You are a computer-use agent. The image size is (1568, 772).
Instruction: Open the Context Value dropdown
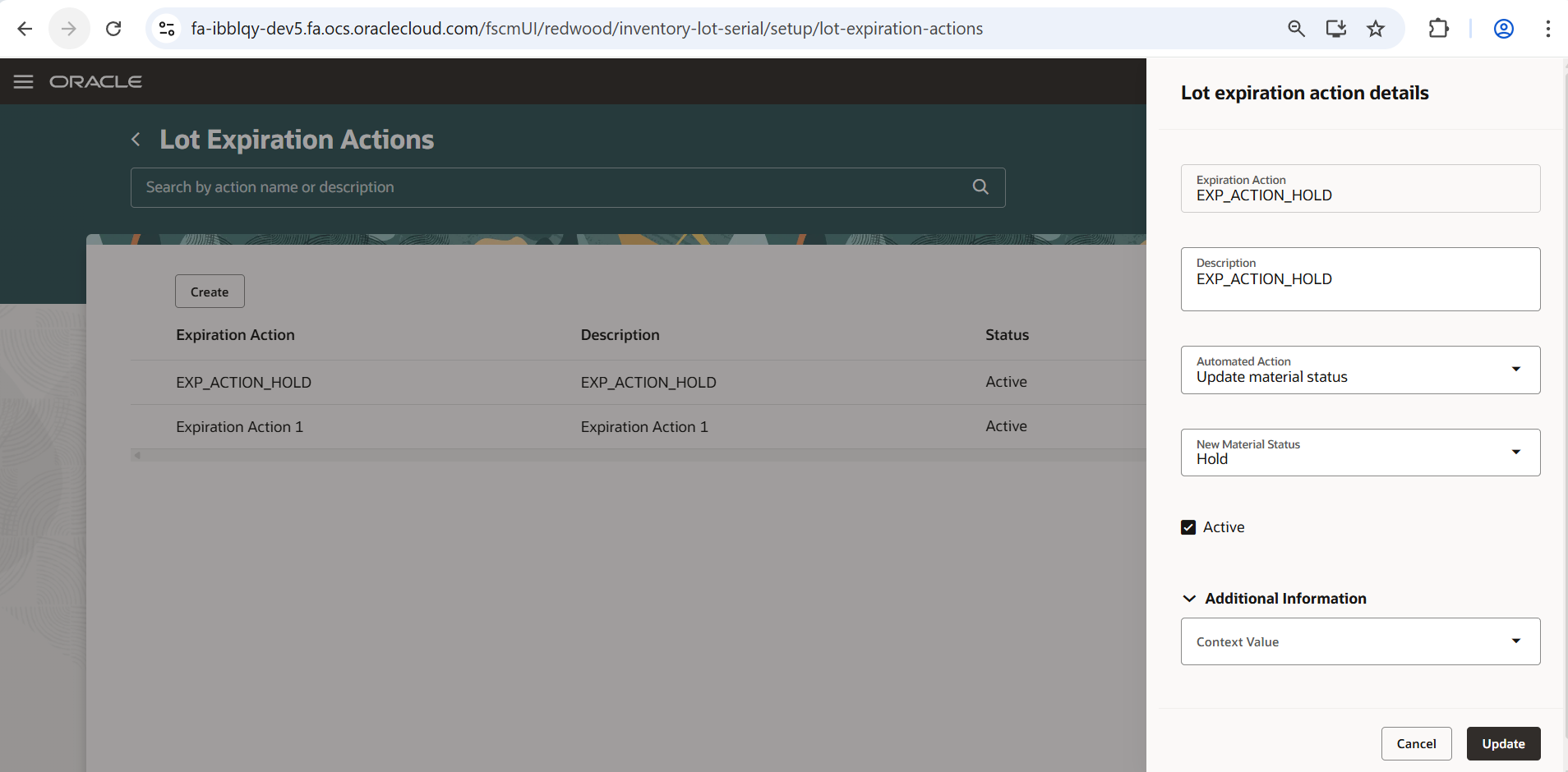(1360, 641)
